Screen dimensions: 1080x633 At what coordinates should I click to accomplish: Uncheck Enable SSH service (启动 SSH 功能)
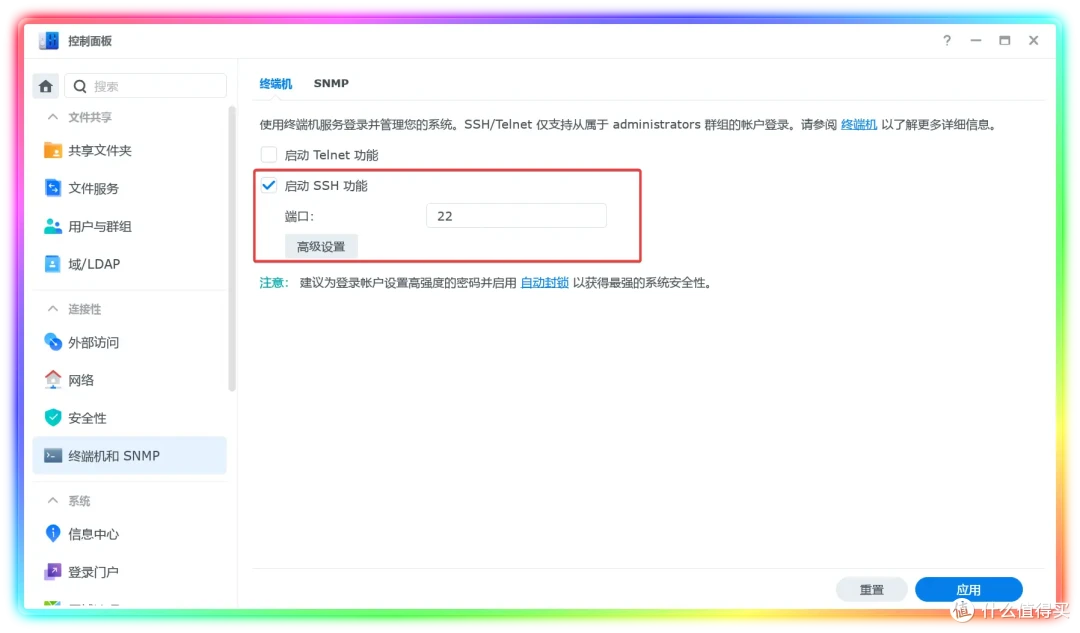pos(269,185)
